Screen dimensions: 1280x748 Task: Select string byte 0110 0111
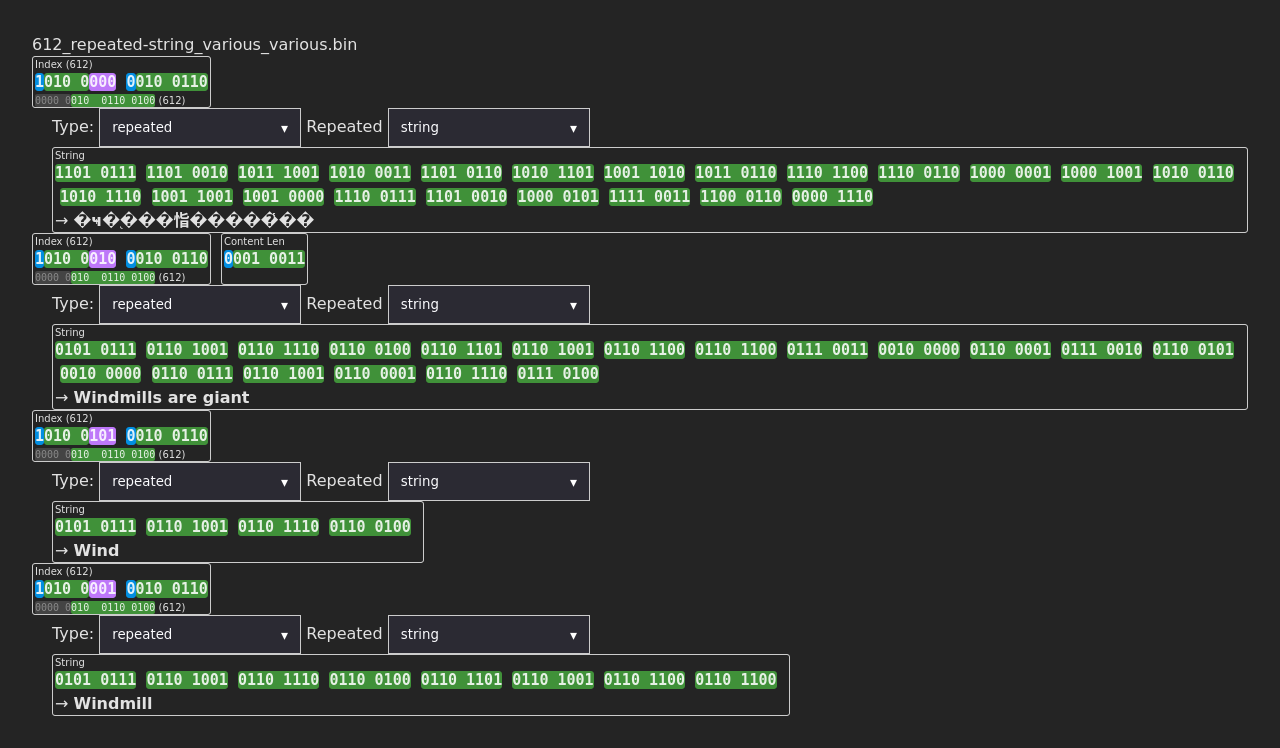point(192,374)
